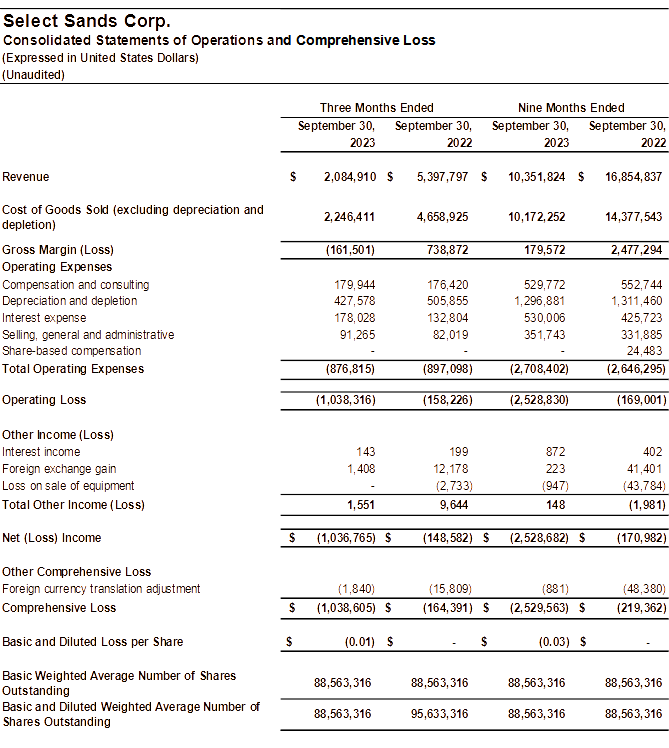Click revenue value 10,351,824

536,177
